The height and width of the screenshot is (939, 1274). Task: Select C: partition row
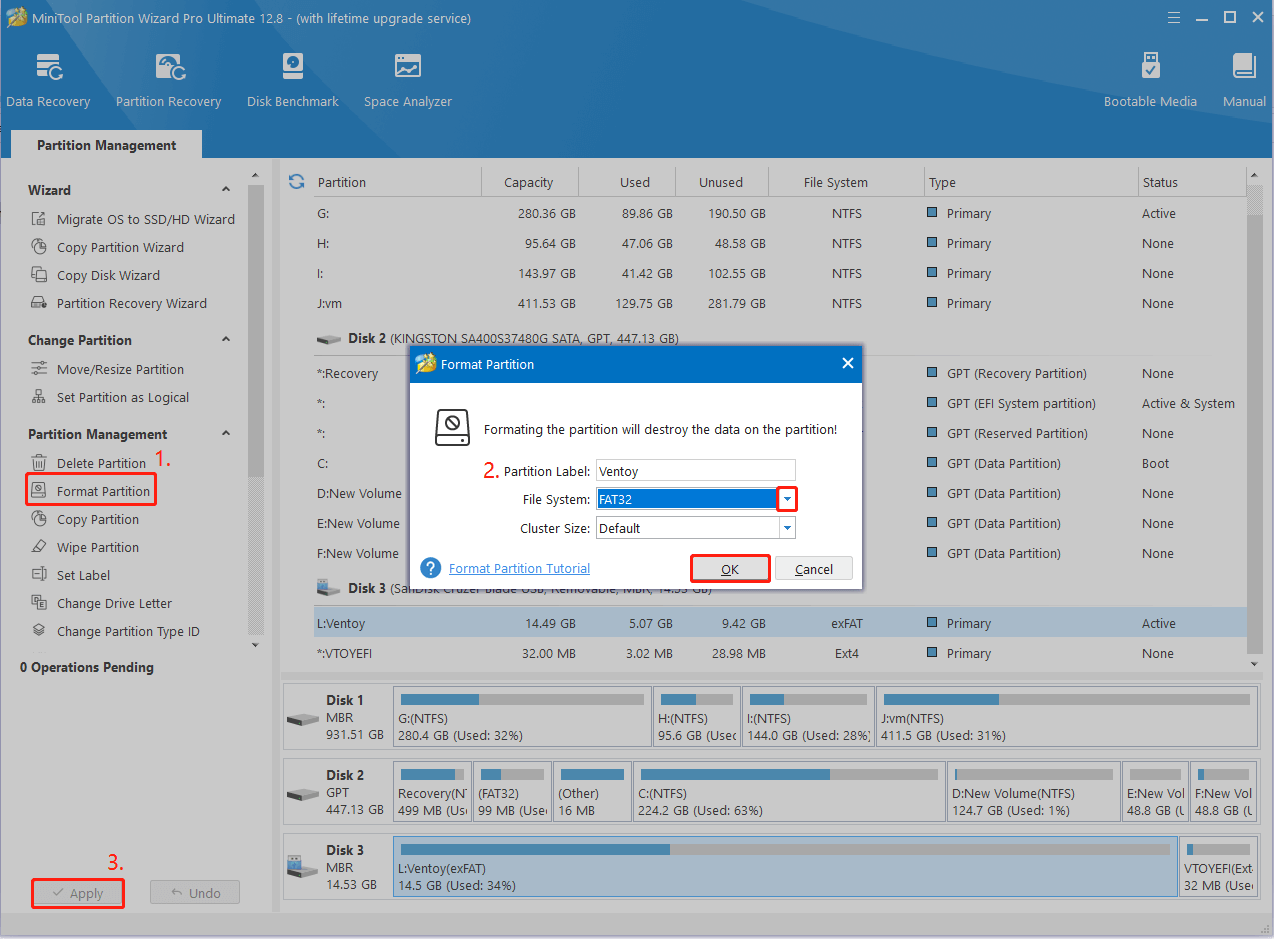tap(780, 463)
